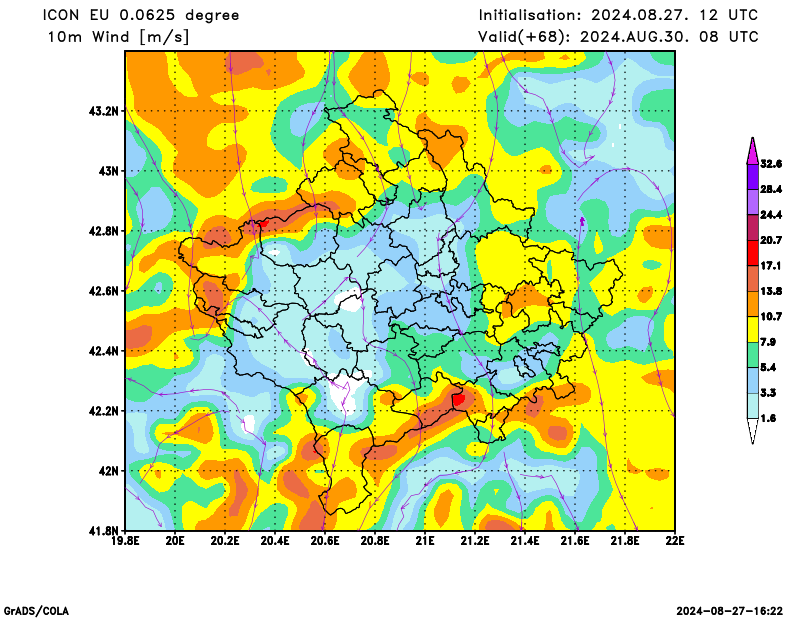The width and height of the screenshot is (800, 618).
Task: Click the 22E longitude label
Action: 675,540
